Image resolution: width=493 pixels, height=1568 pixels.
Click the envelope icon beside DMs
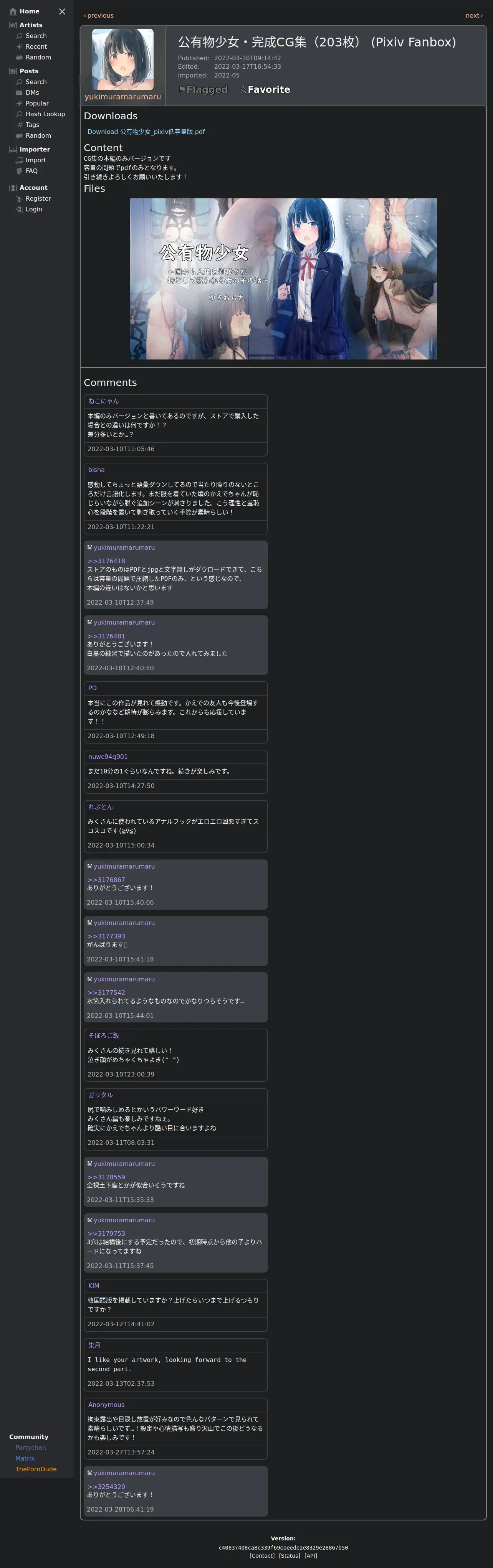(x=20, y=92)
